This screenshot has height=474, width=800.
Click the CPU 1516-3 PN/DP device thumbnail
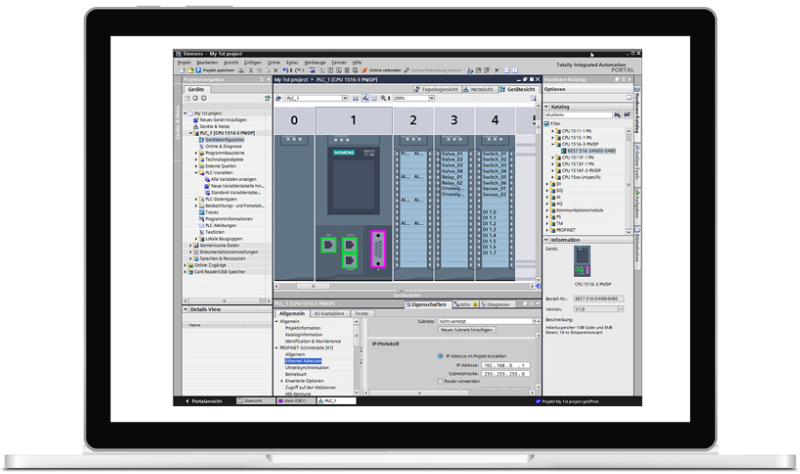coord(582,261)
